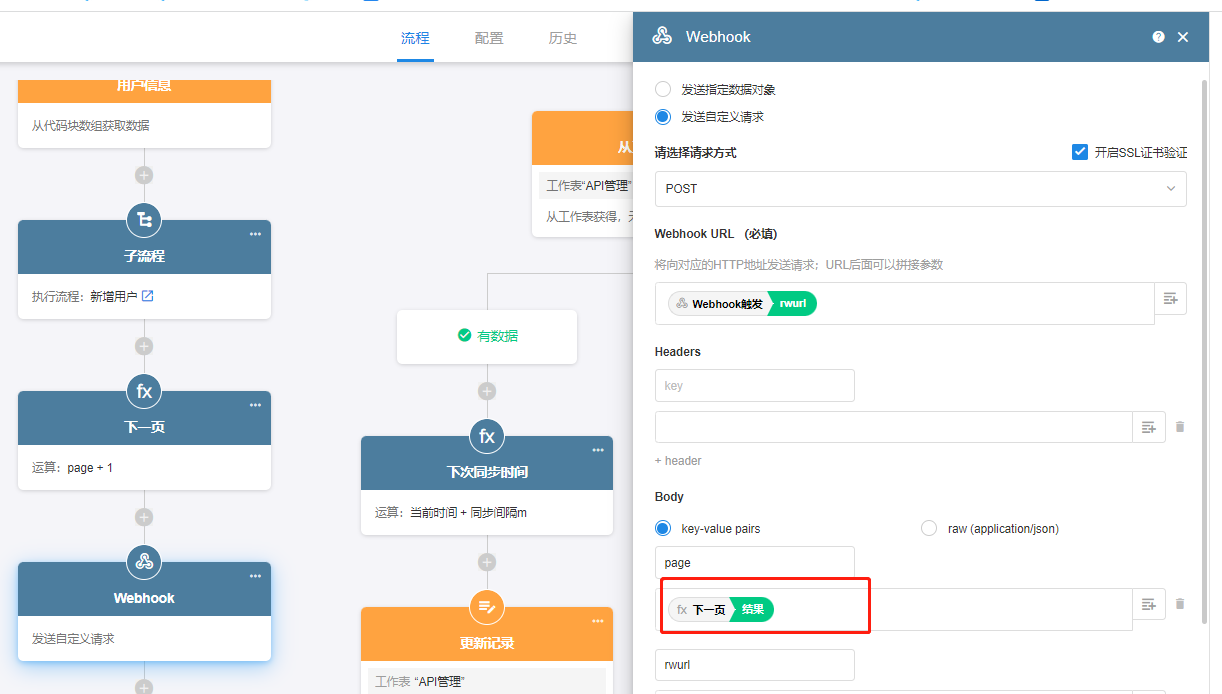Open more options on 下一页 node
Viewport: 1222px width, 694px height.
click(255, 405)
